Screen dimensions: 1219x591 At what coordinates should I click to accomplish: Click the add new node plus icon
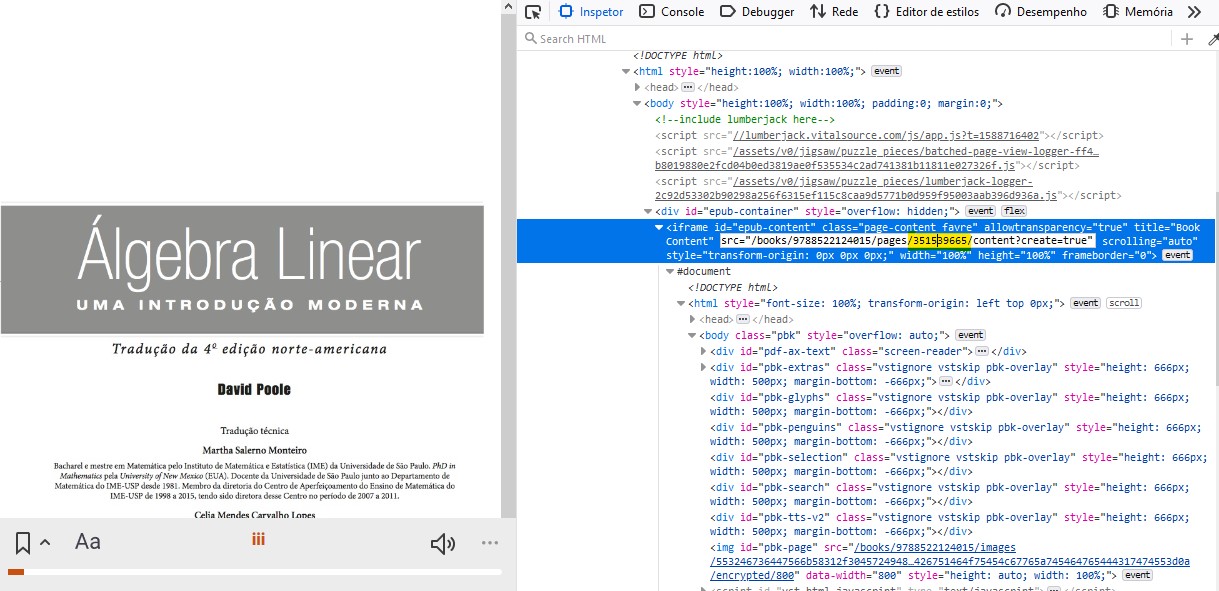click(x=1187, y=39)
